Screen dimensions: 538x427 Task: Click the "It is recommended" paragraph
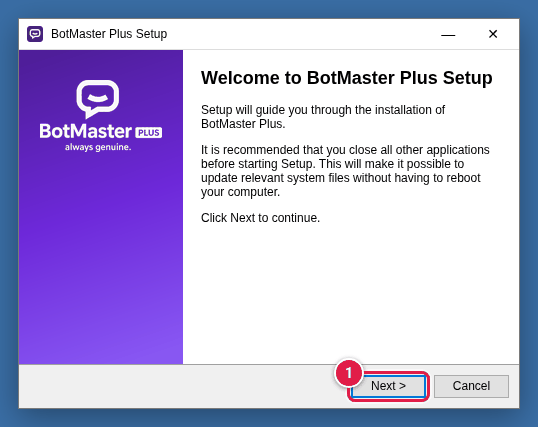pyautogui.click(x=345, y=171)
